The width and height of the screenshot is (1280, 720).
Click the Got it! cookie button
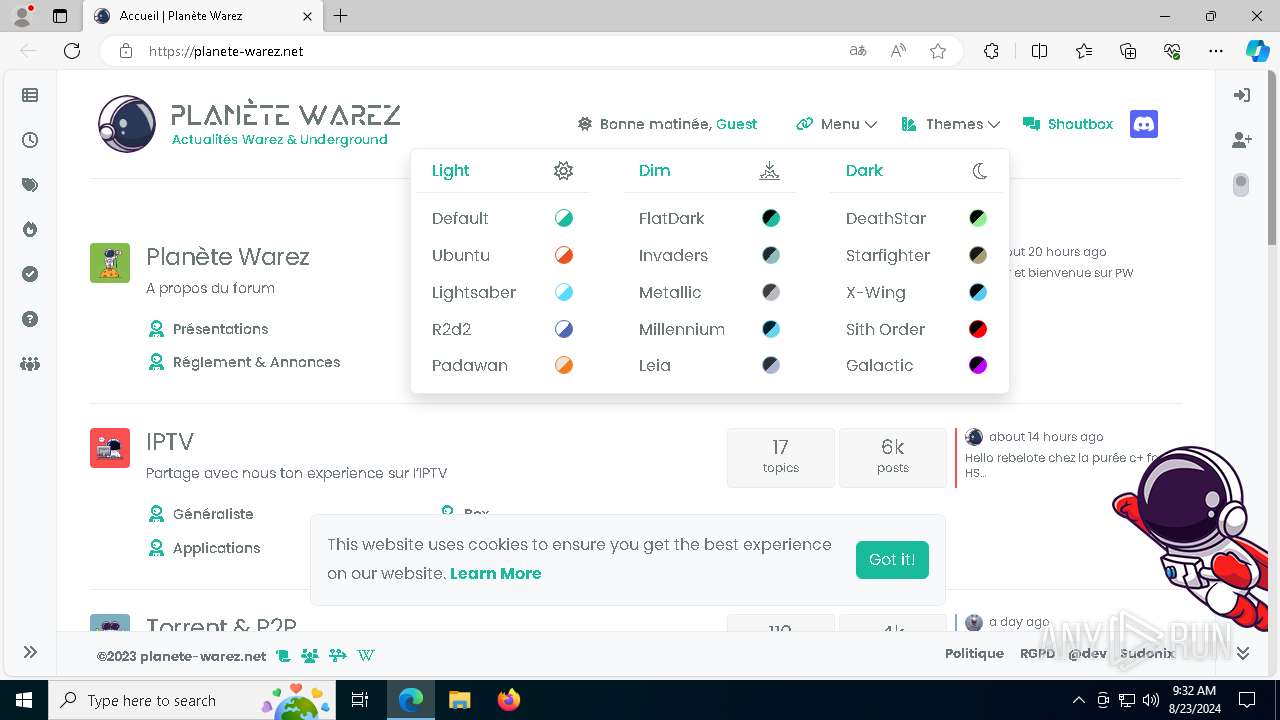click(892, 560)
